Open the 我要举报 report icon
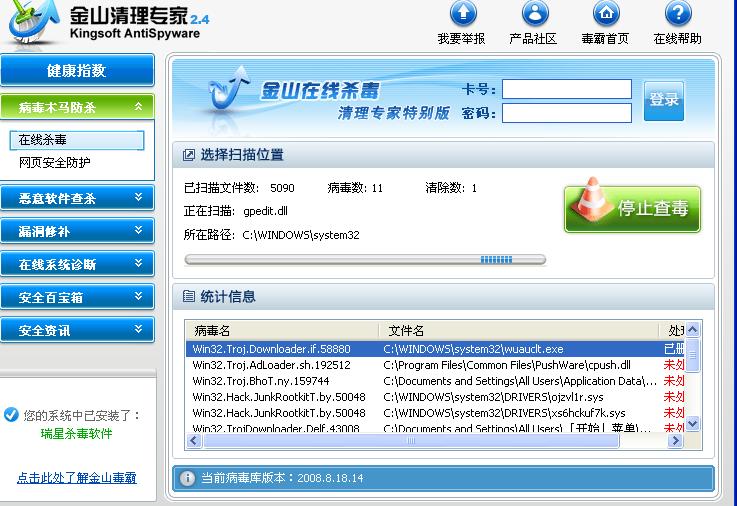The width and height of the screenshot is (737, 506). click(x=463, y=13)
